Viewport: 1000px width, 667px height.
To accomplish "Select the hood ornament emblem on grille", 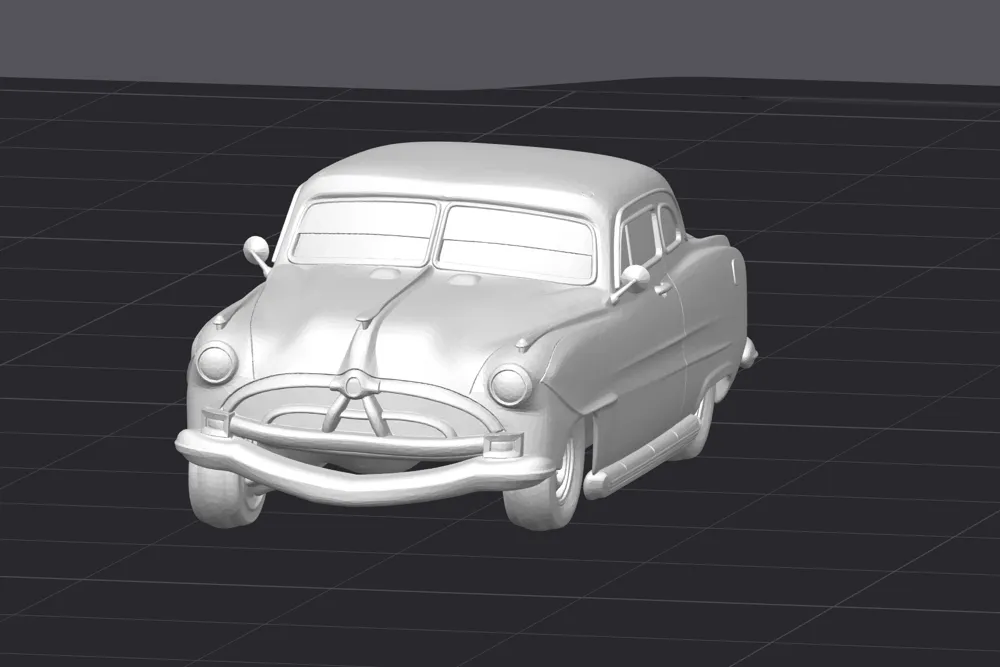I will tap(353, 385).
